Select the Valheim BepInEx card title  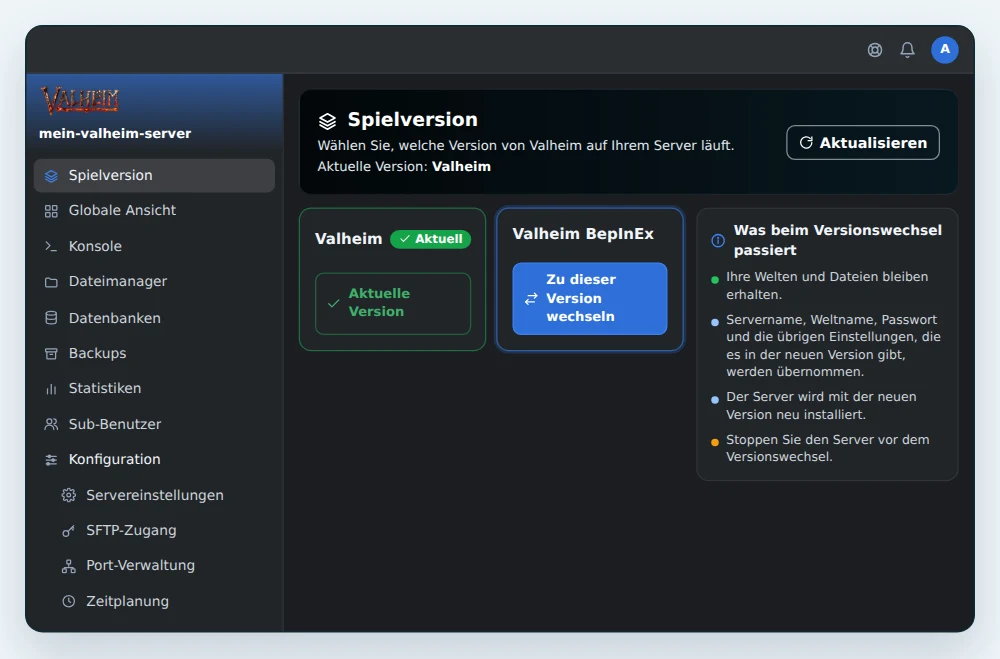583,234
